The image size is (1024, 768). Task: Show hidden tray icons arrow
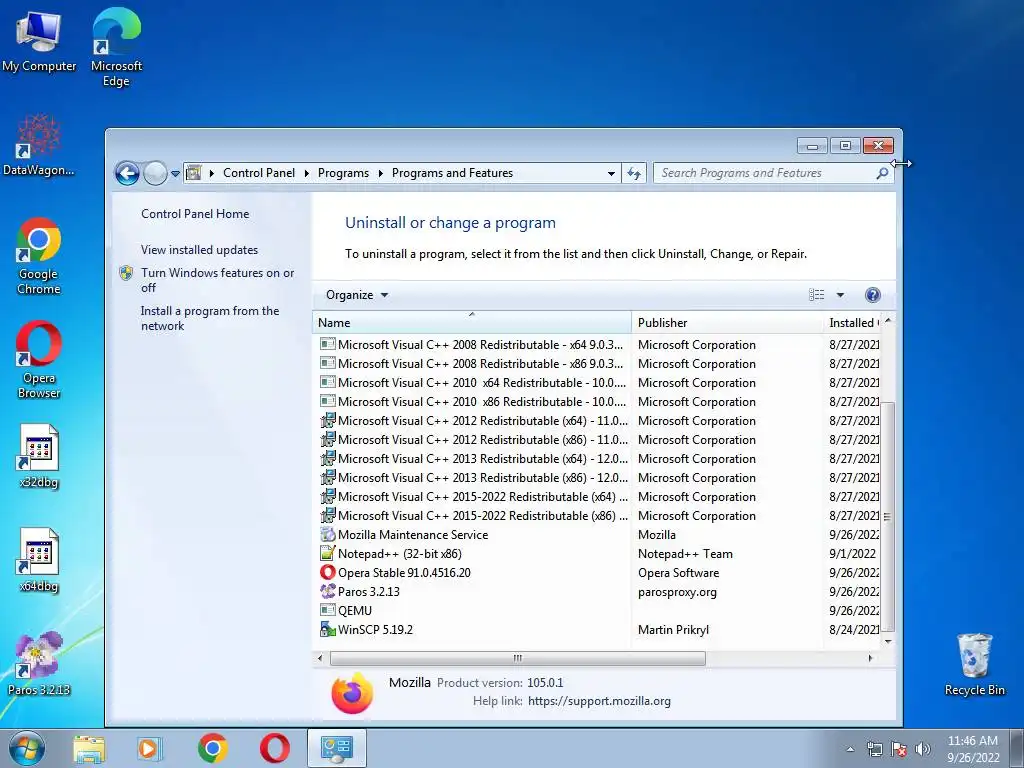point(850,749)
